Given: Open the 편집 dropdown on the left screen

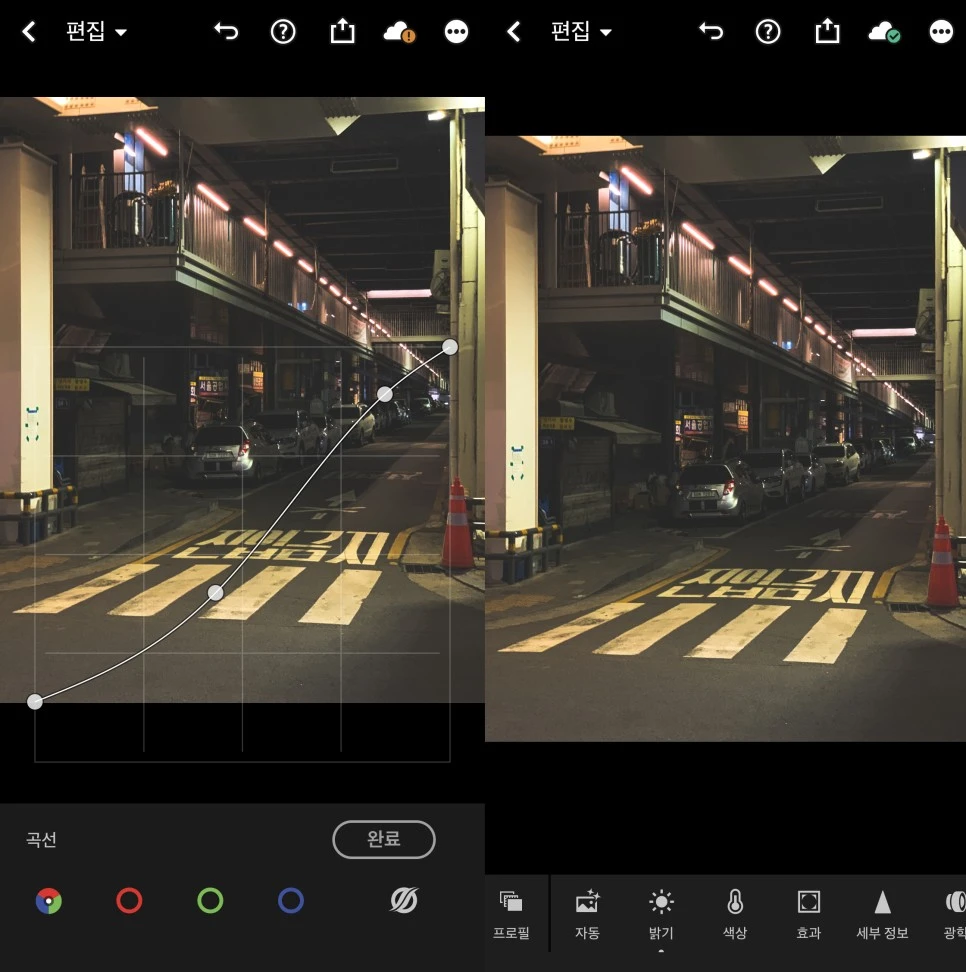Looking at the screenshot, I should tap(96, 32).
